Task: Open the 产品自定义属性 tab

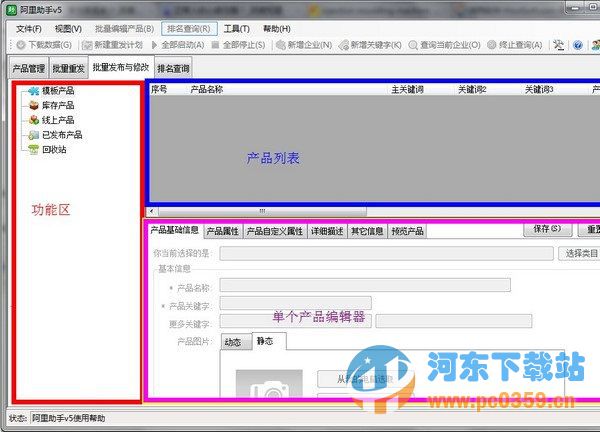Action: point(275,231)
